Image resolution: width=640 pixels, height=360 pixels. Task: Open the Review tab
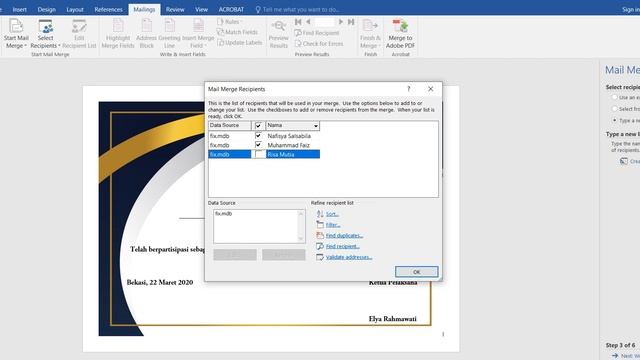tap(175, 9)
